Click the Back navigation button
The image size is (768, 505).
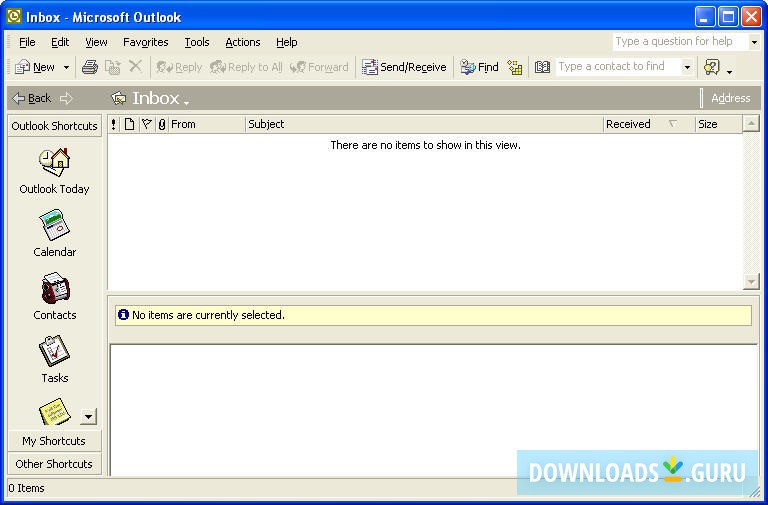coord(32,98)
